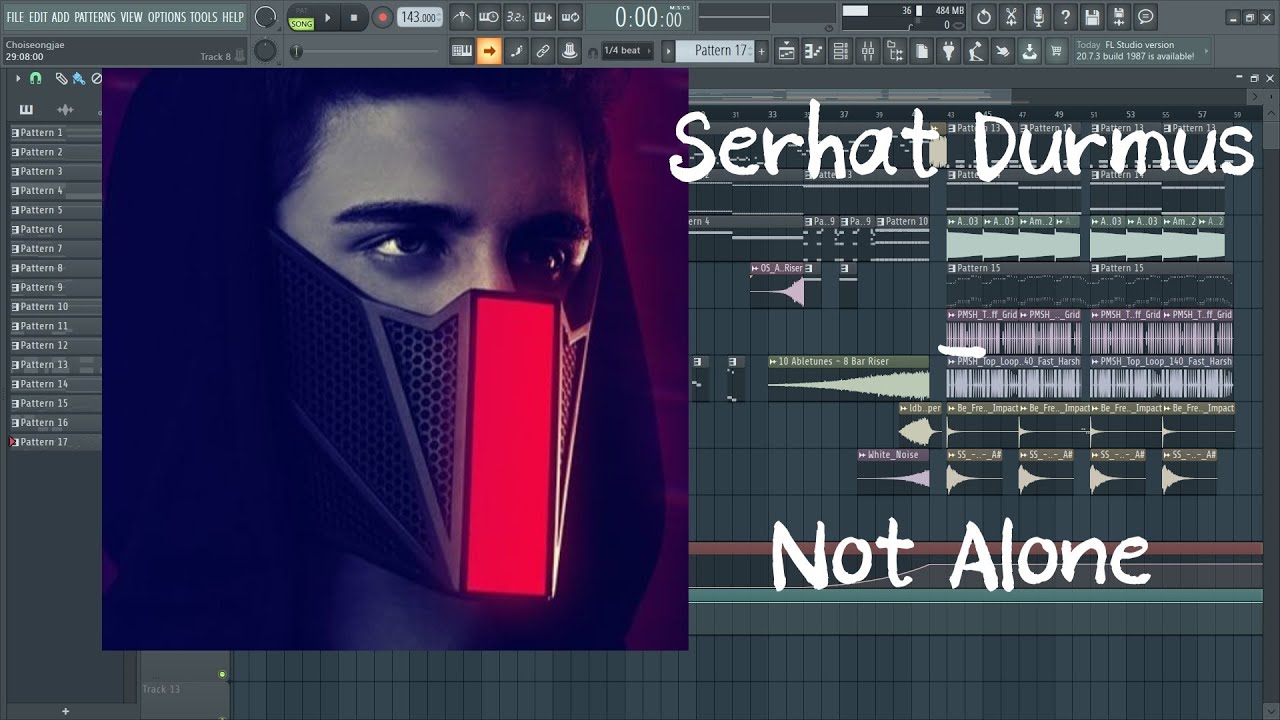Toggle multilink to controllers icon
1280x720 pixels.
(x=543, y=51)
